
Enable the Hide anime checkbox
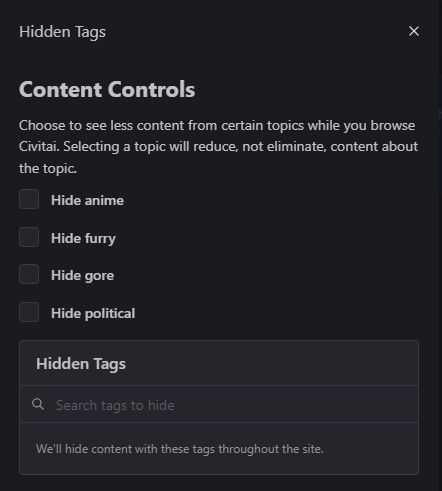pyautogui.click(x=29, y=199)
